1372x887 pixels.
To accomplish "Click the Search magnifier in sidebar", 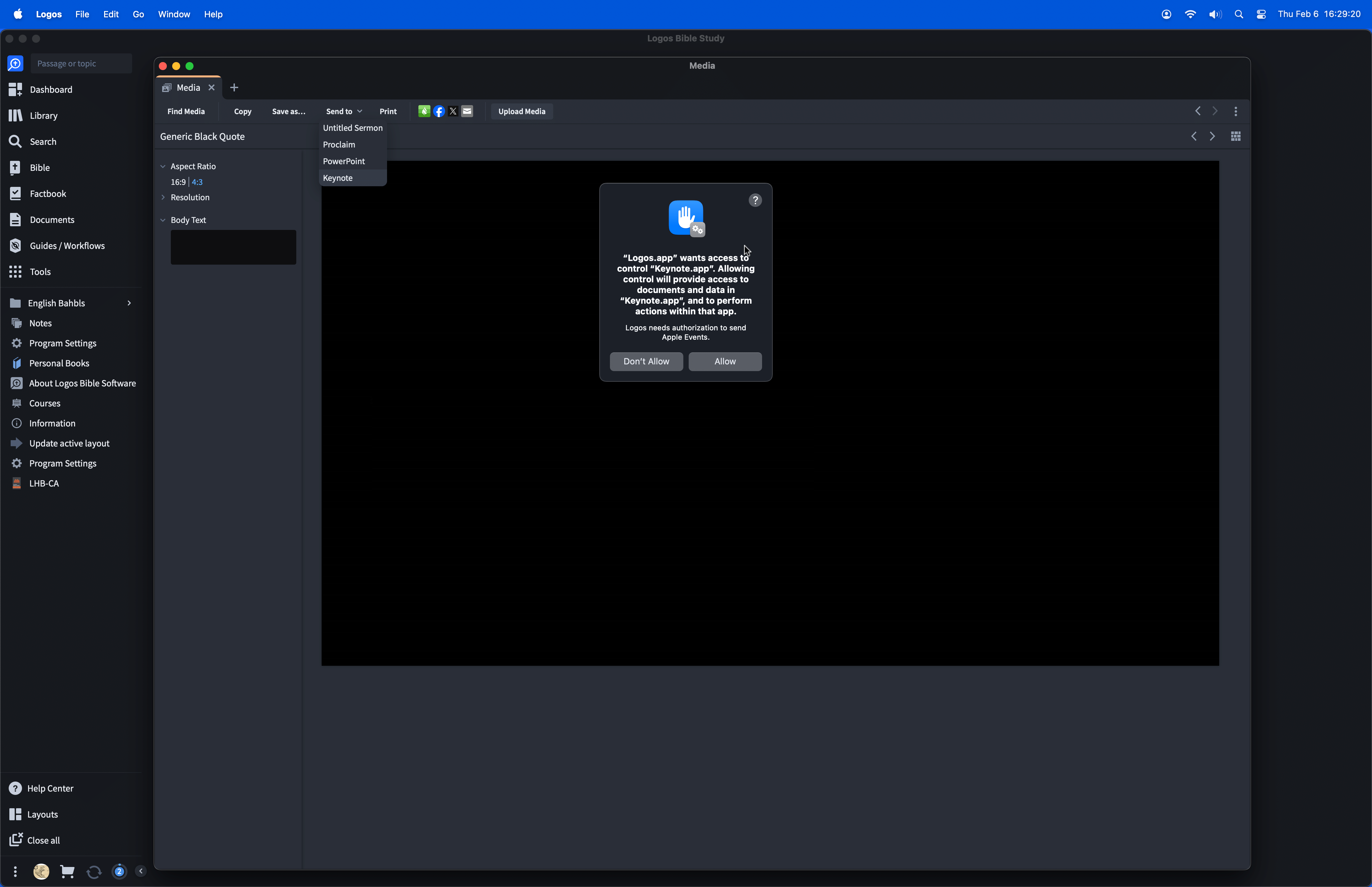I will pos(16,141).
